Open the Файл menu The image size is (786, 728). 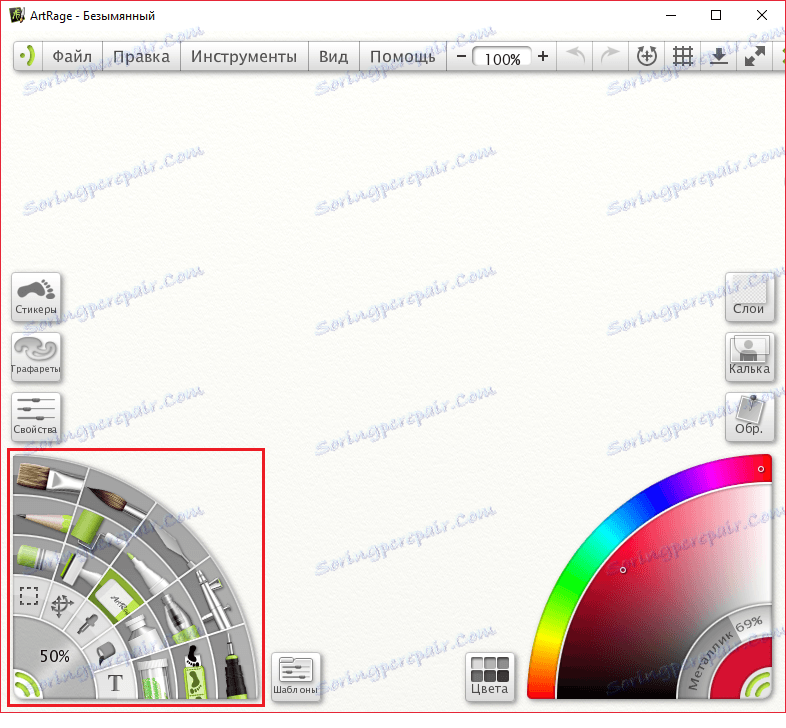[x=72, y=56]
